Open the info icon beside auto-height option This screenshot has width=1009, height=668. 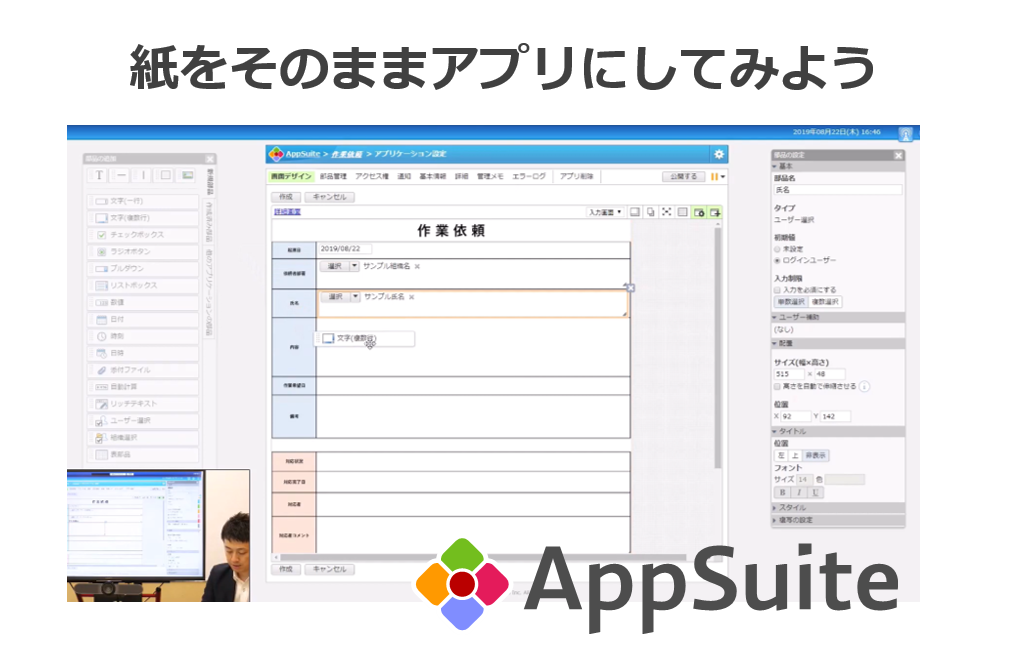click(864, 387)
